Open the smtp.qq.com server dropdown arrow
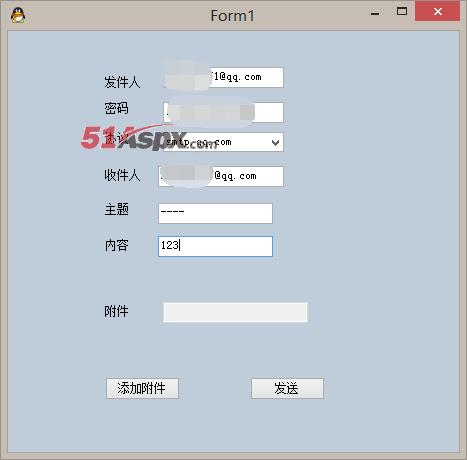Viewport: 467px width, 460px height. click(x=275, y=143)
